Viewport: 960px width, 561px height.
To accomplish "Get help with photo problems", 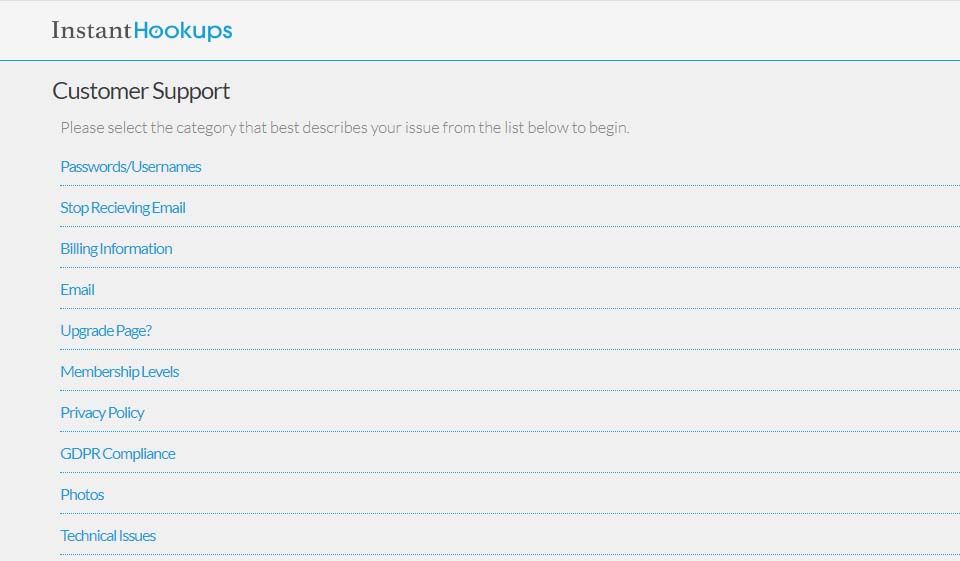I will click(x=82, y=495).
